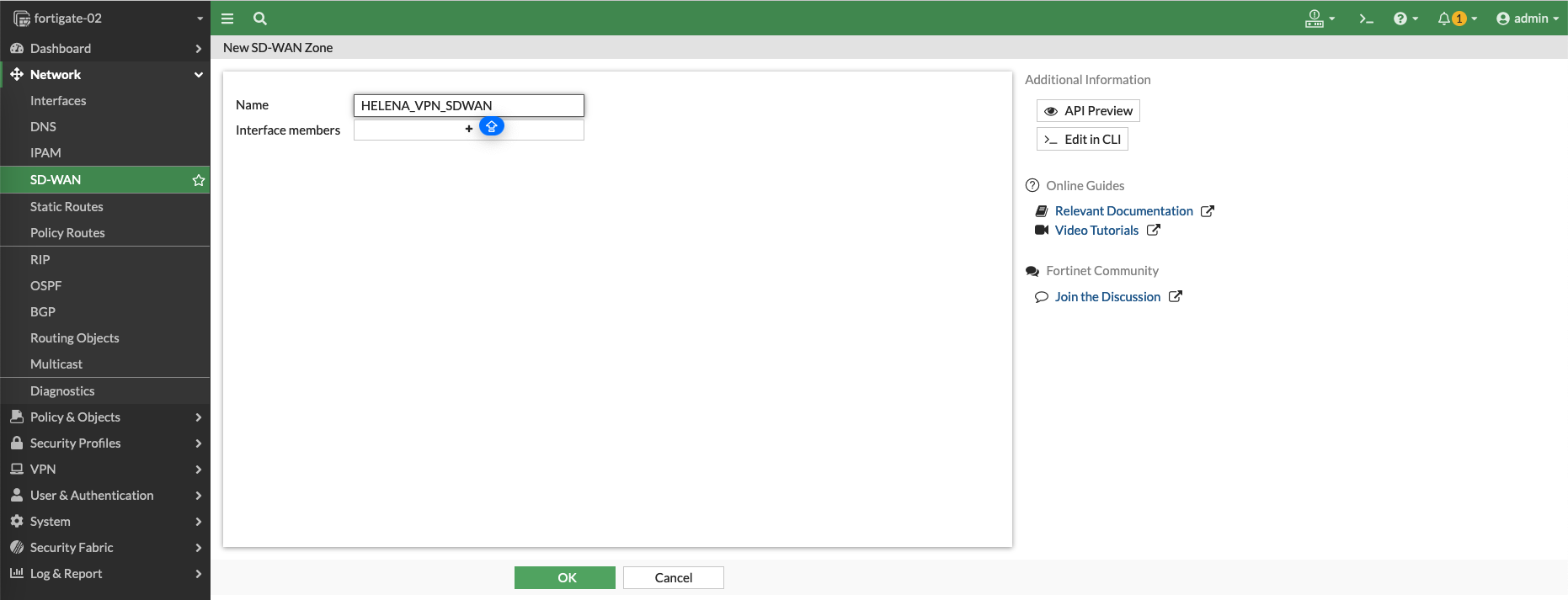This screenshot has height=600, width=1568.
Task: Go to Static Routes menu item
Action: coord(67,207)
